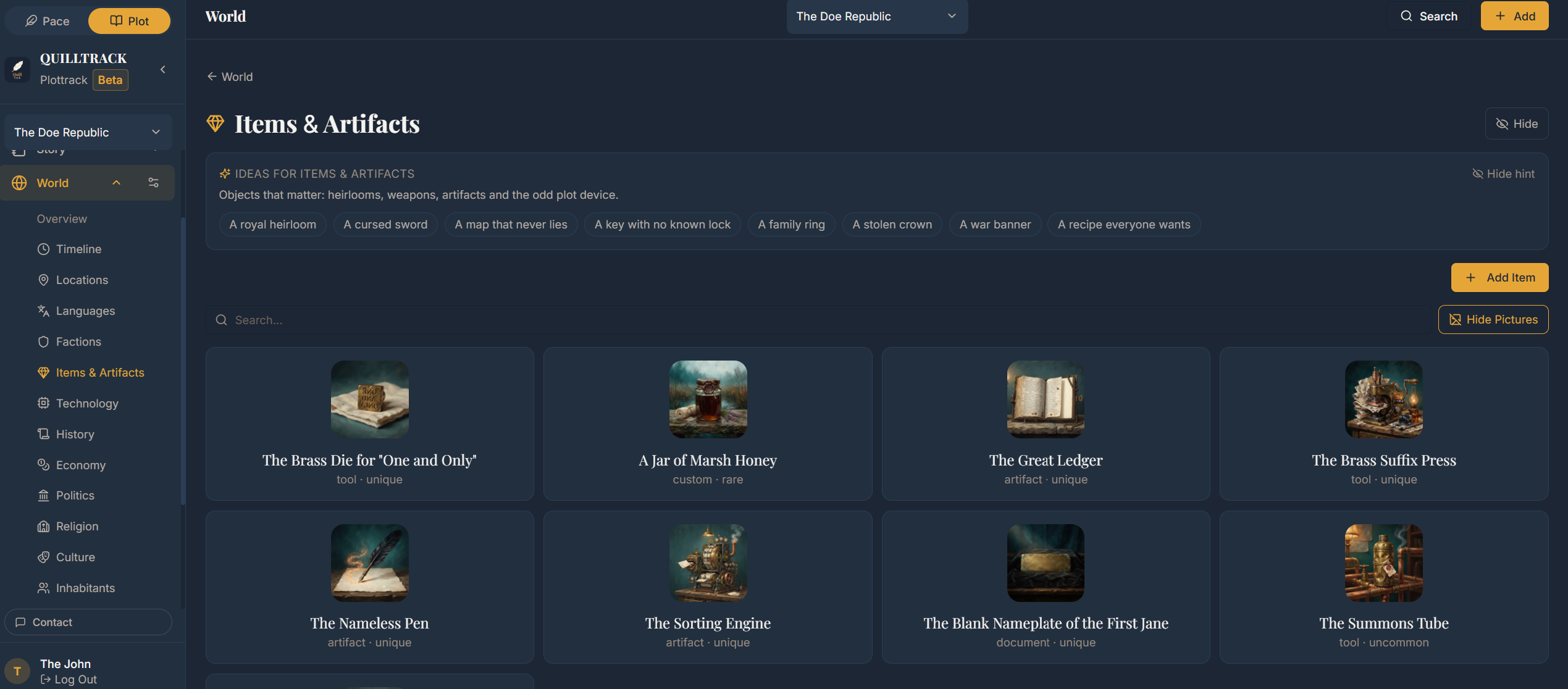Click the landmark icon beside Politics

(43, 495)
